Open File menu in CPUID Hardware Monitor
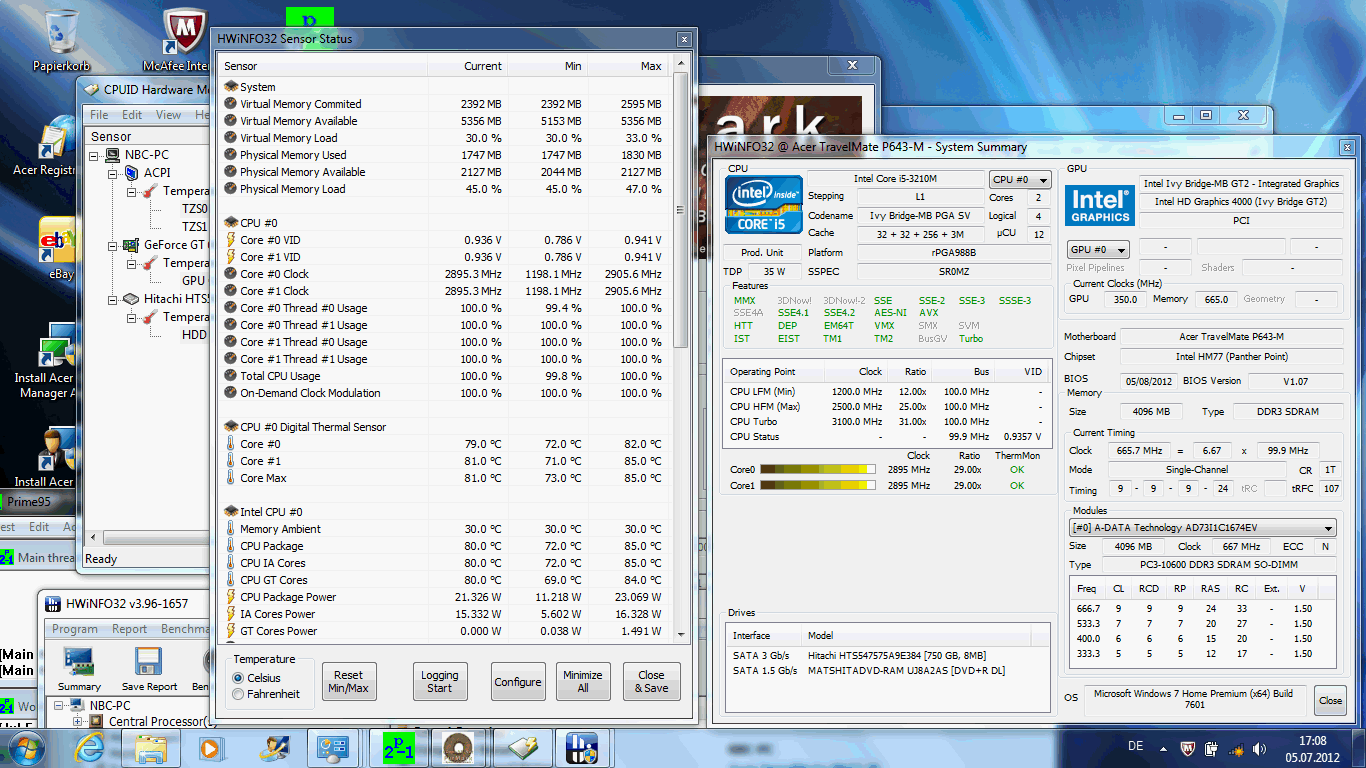 [x=101, y=115]
